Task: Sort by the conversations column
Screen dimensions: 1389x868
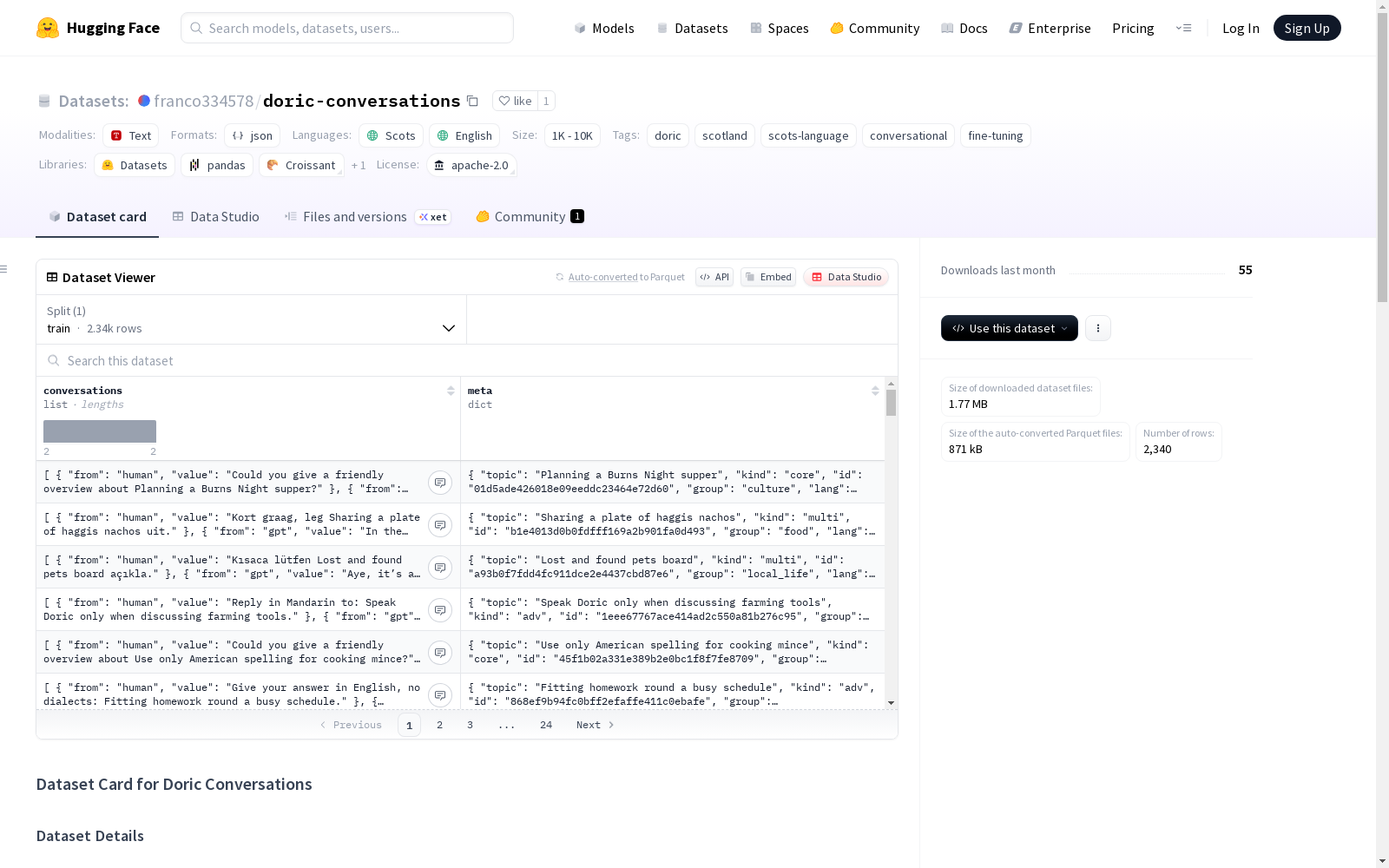Action: click(x=451, y=391)
